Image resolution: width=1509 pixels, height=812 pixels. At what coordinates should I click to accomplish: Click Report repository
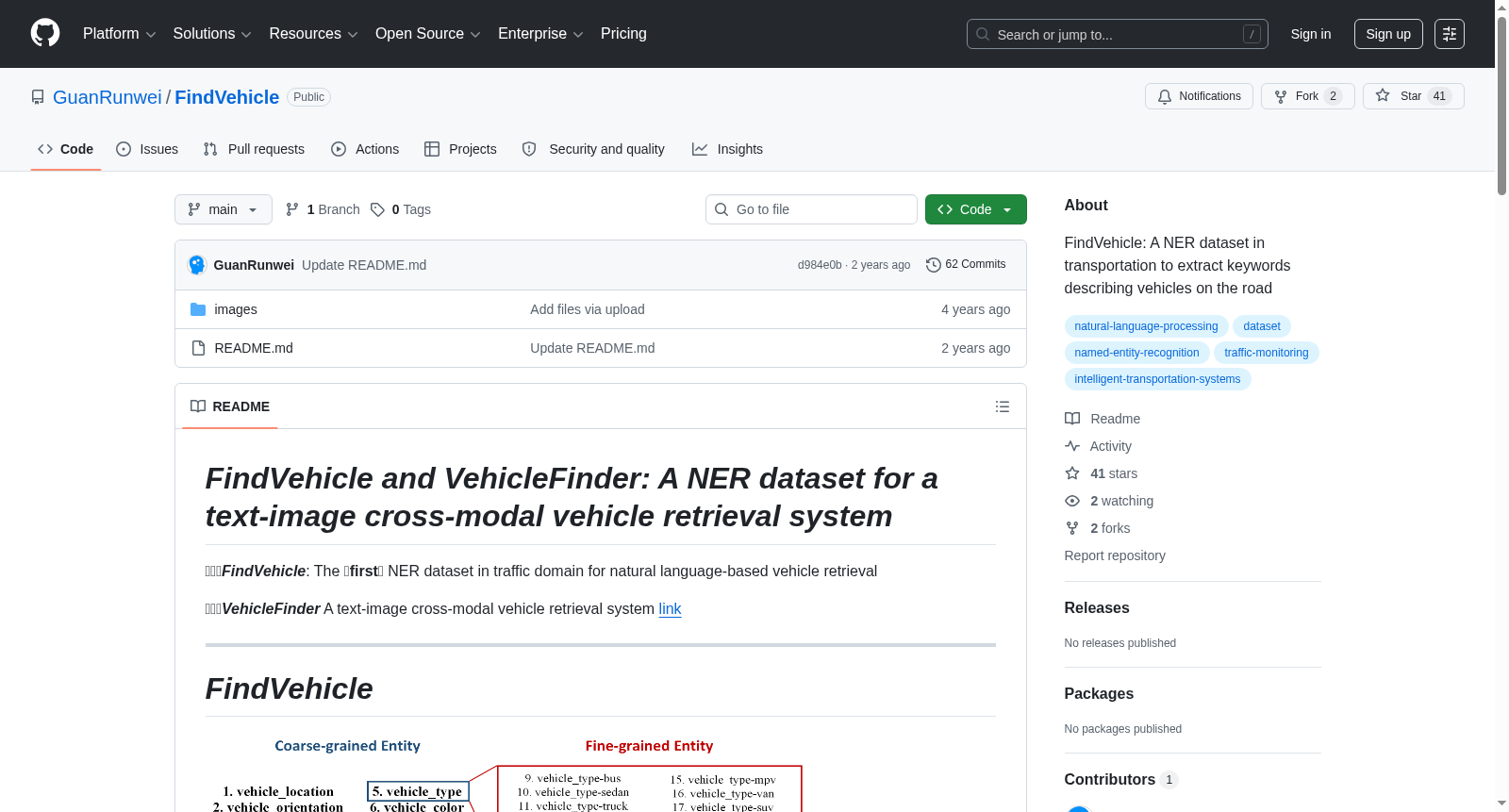1115,555
